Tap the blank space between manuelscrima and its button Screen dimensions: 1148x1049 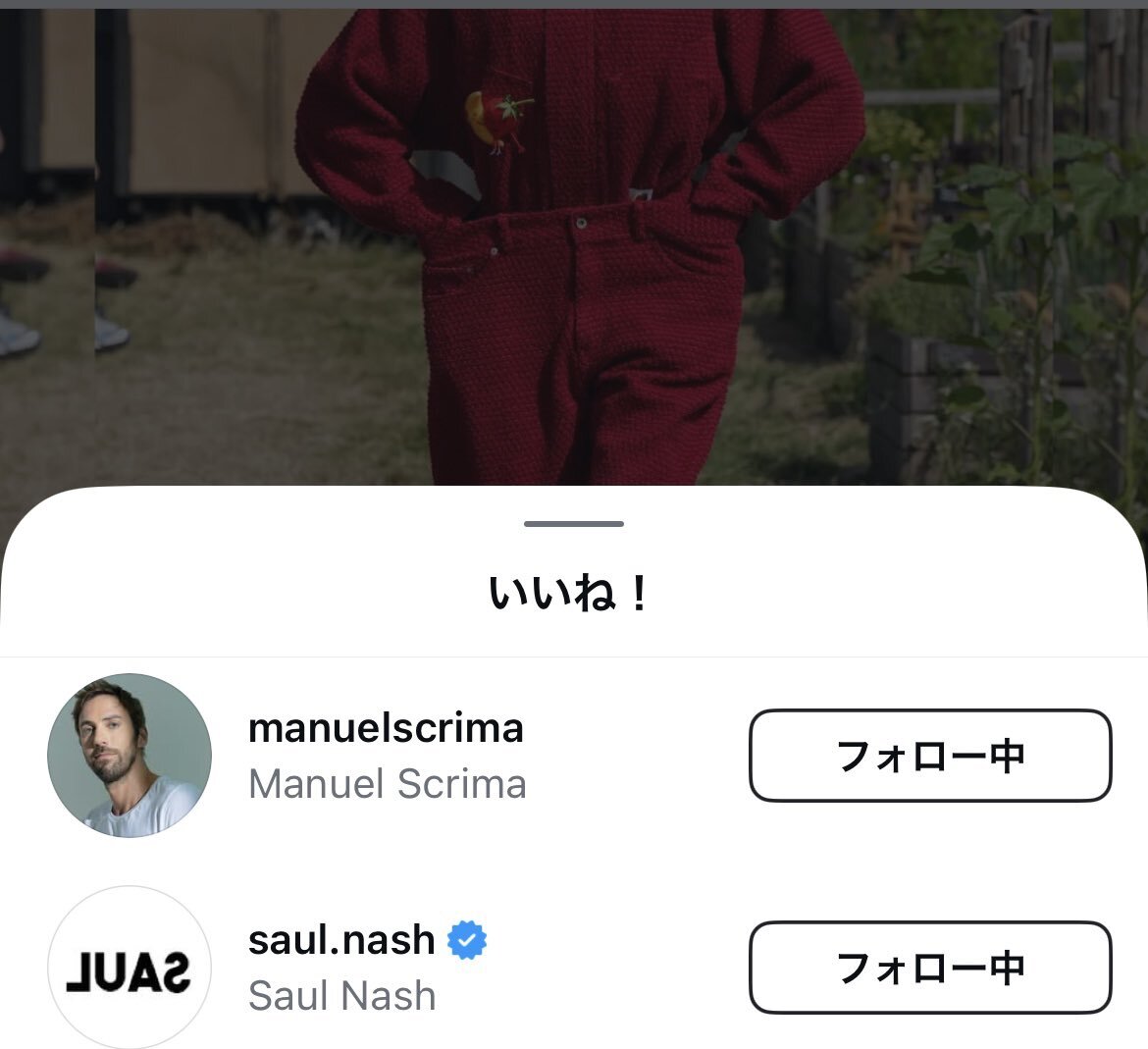tap(637, 756)
